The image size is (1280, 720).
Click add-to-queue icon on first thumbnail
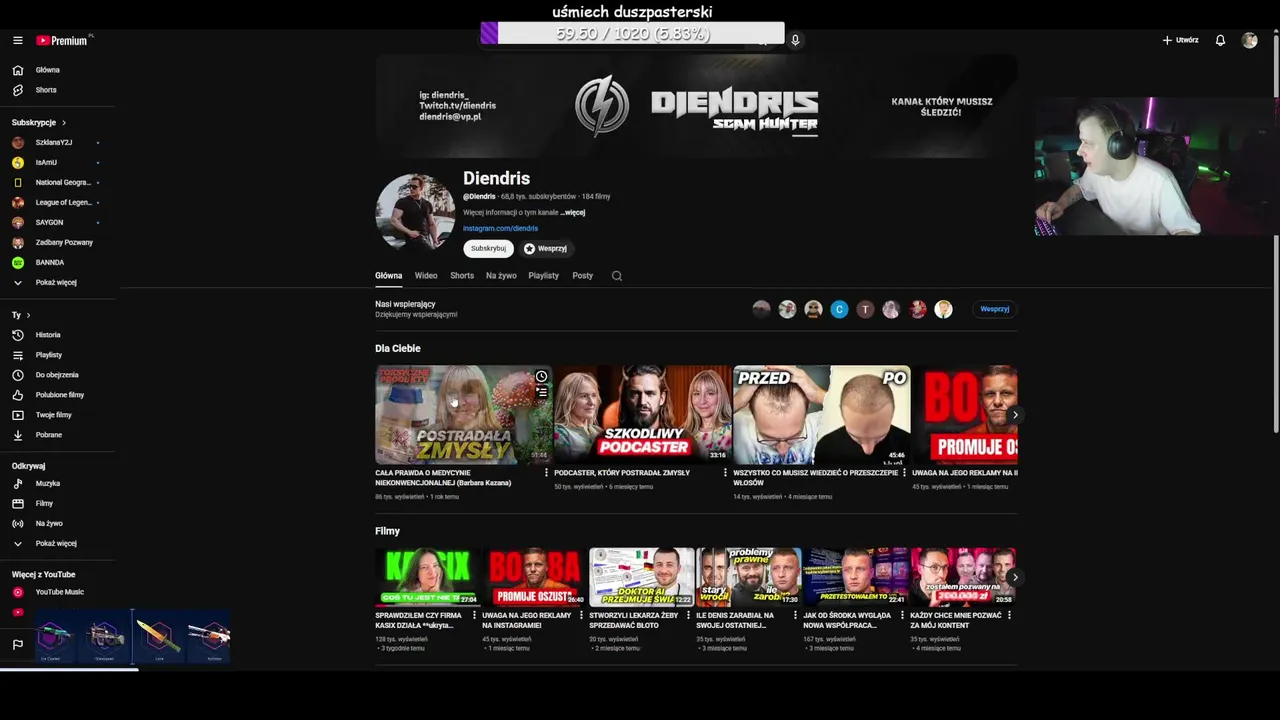click(x=541, y=393)
